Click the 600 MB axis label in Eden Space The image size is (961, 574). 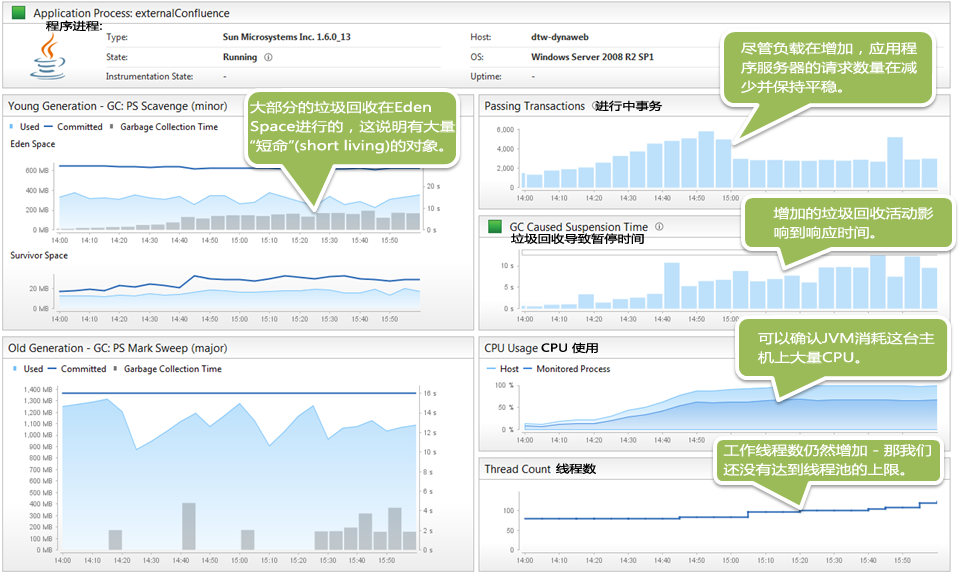click(37, 170)
